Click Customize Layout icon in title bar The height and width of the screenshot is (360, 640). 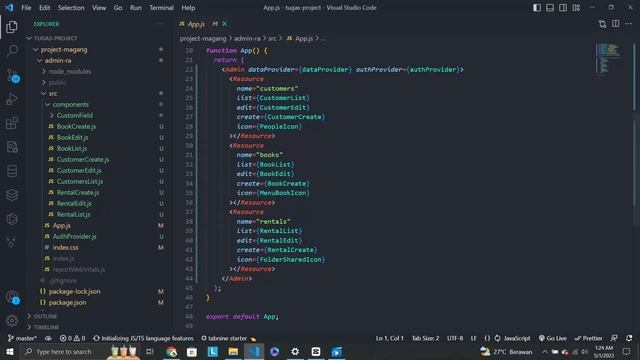point(576,8)
